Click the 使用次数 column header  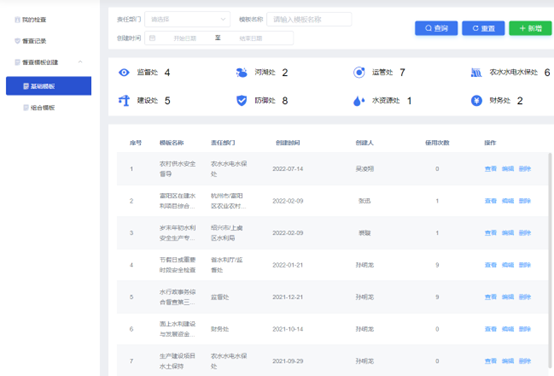pos(437,143)
